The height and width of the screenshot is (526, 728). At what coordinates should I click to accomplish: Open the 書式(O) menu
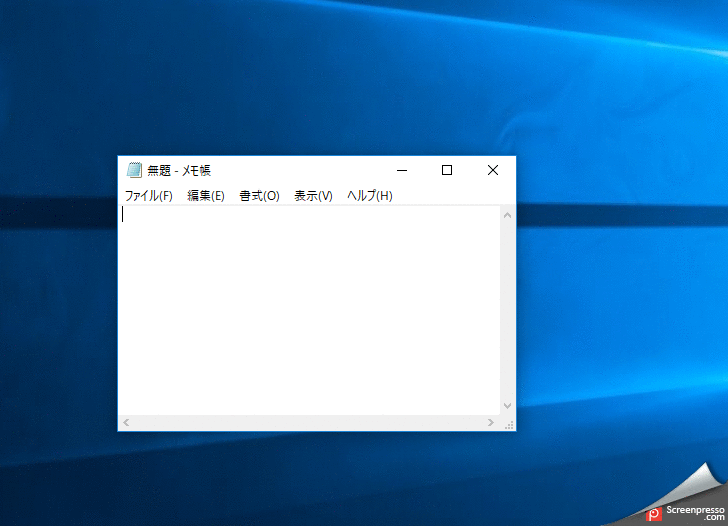[x=259, y=196]
